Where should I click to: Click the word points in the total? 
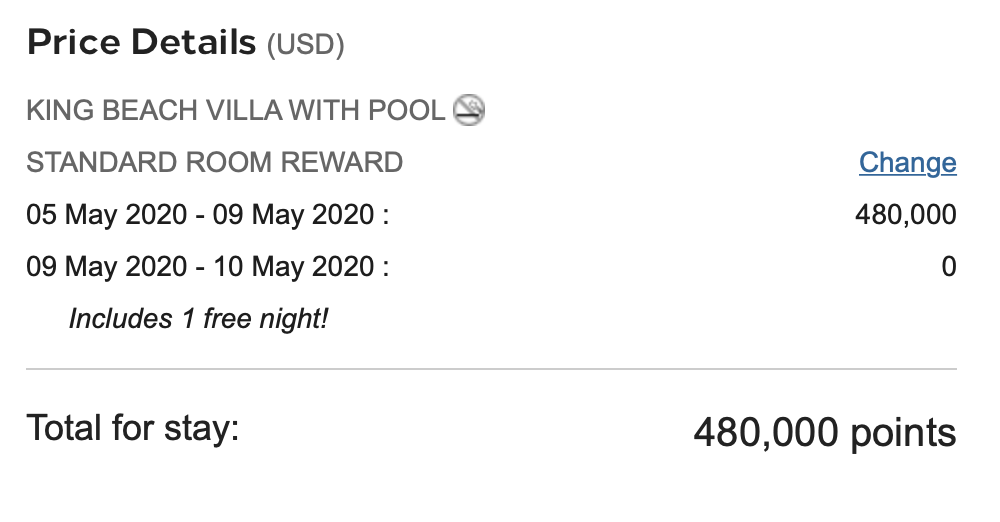point(903,434)
